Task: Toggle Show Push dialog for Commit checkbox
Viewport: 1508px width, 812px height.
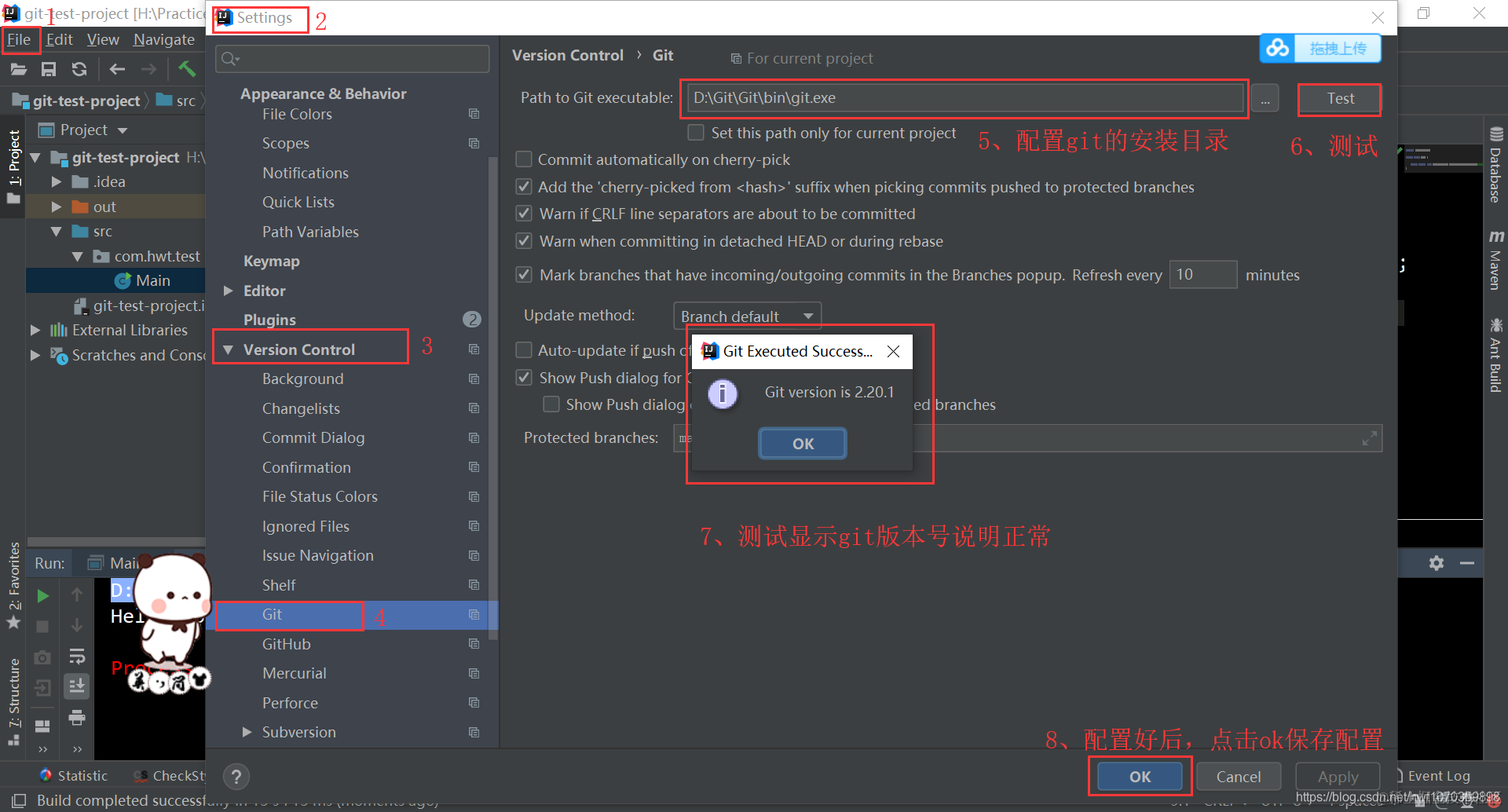Action: 524,378
